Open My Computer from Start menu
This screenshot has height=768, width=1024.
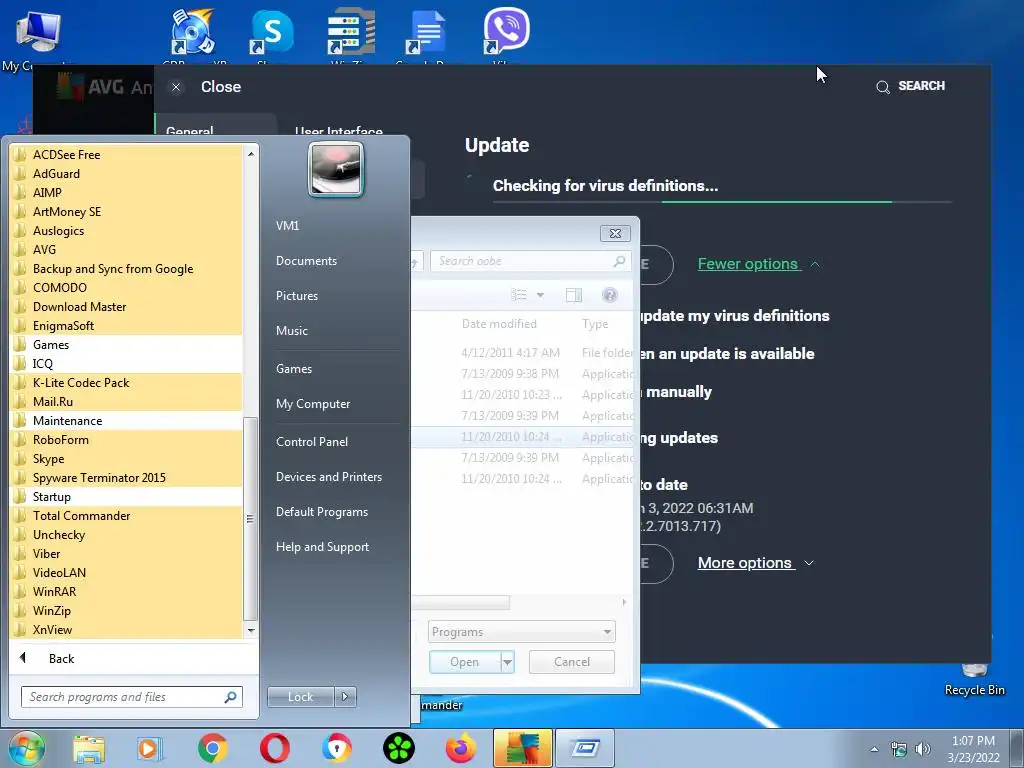tap(313, 404)
